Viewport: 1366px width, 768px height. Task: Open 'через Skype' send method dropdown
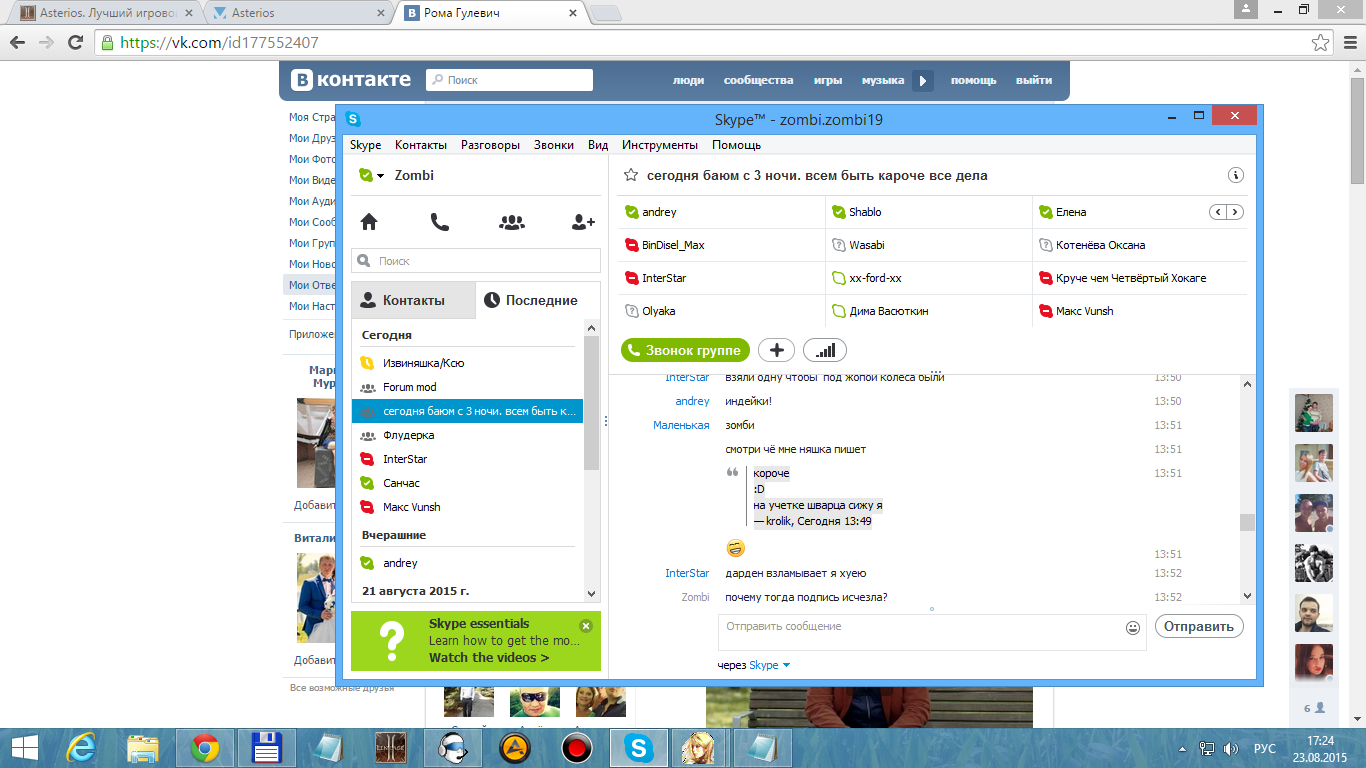pyautogui.click(x=771, y=665)
